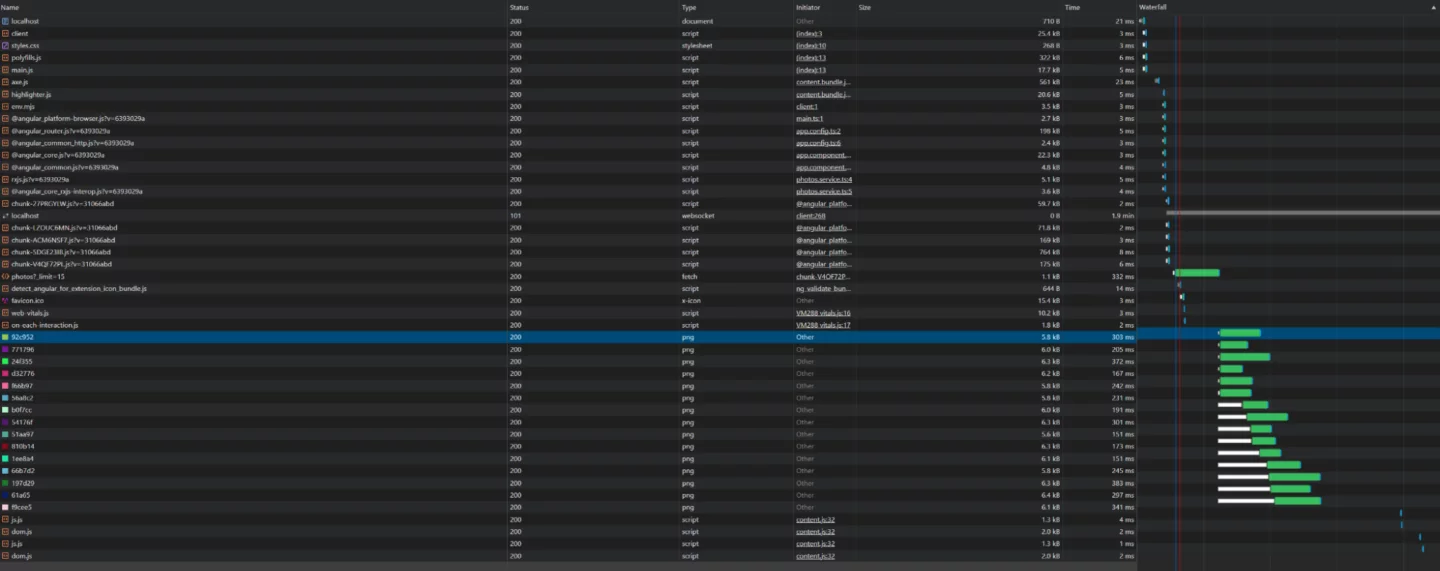Open the main.ts:1 initiator link

click(809, 118)
